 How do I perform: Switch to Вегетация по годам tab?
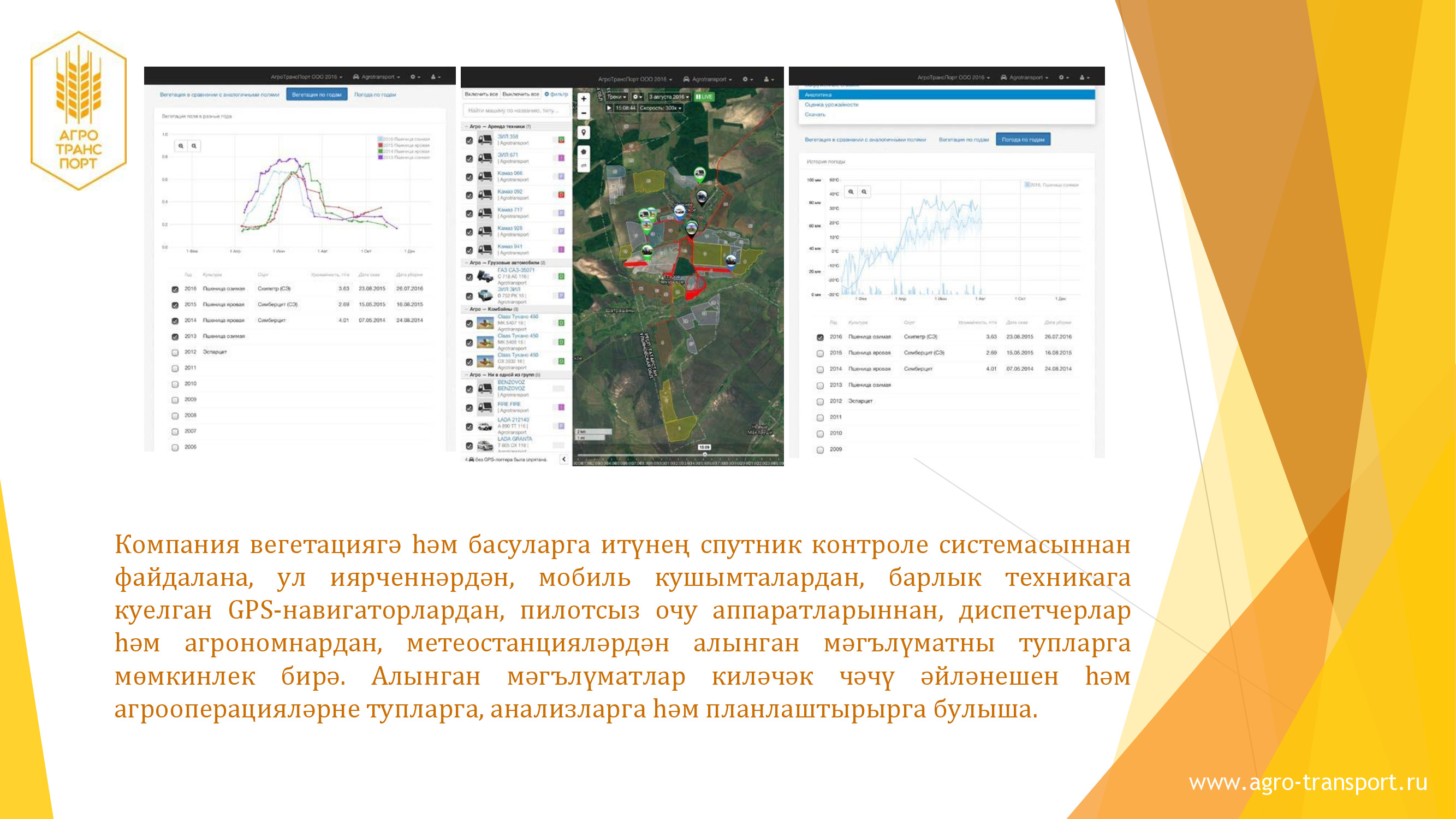[x=317, y=94]
